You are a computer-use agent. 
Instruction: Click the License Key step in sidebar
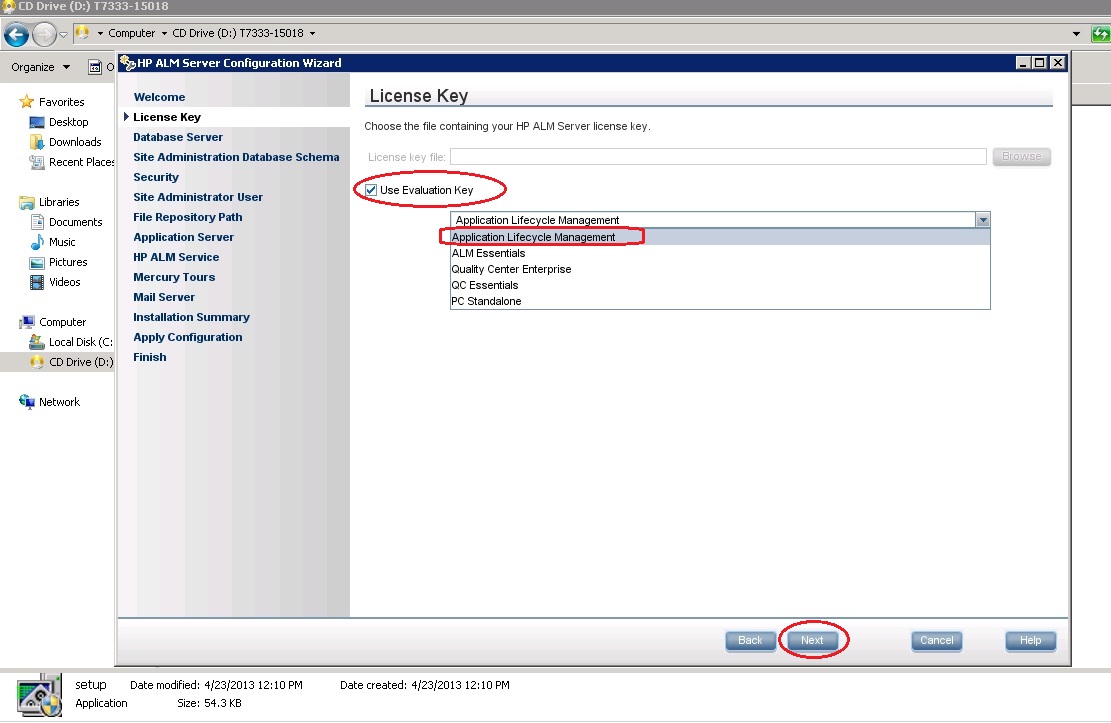[x=167, y=117]
